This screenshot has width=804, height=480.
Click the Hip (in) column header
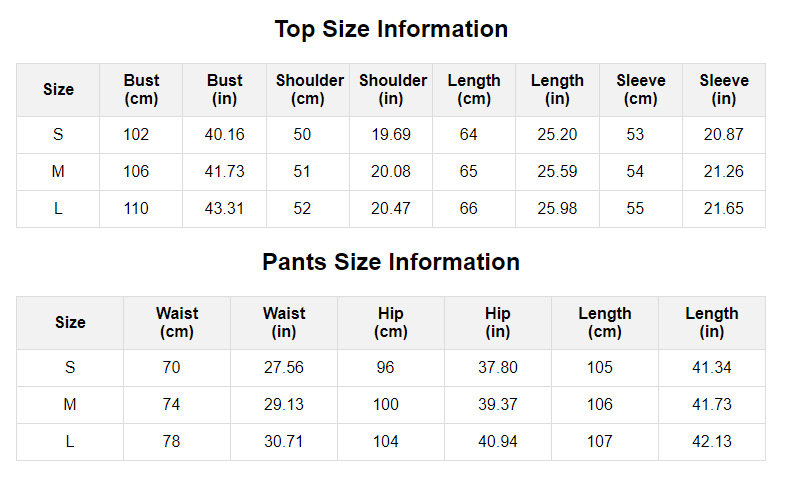pos(498,323)
